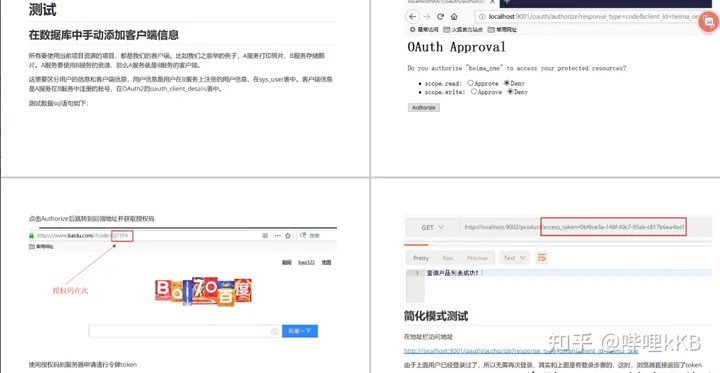Click the 'Do you authorize heima_one' text
The height and width of the screenshot is (373, 720).
tap(517, 68)
